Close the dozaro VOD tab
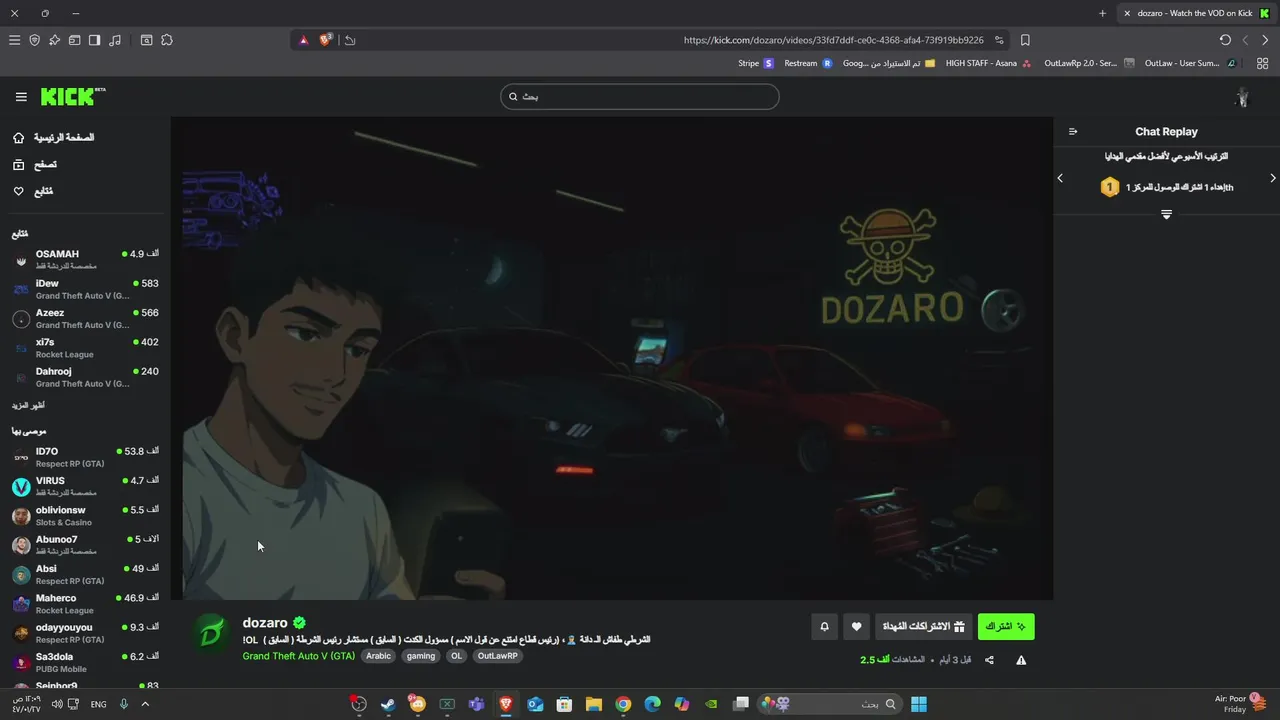Image resolution: width=1280 pixels, height=720 pixels. pyautogui.click(x=1127, y=13)
